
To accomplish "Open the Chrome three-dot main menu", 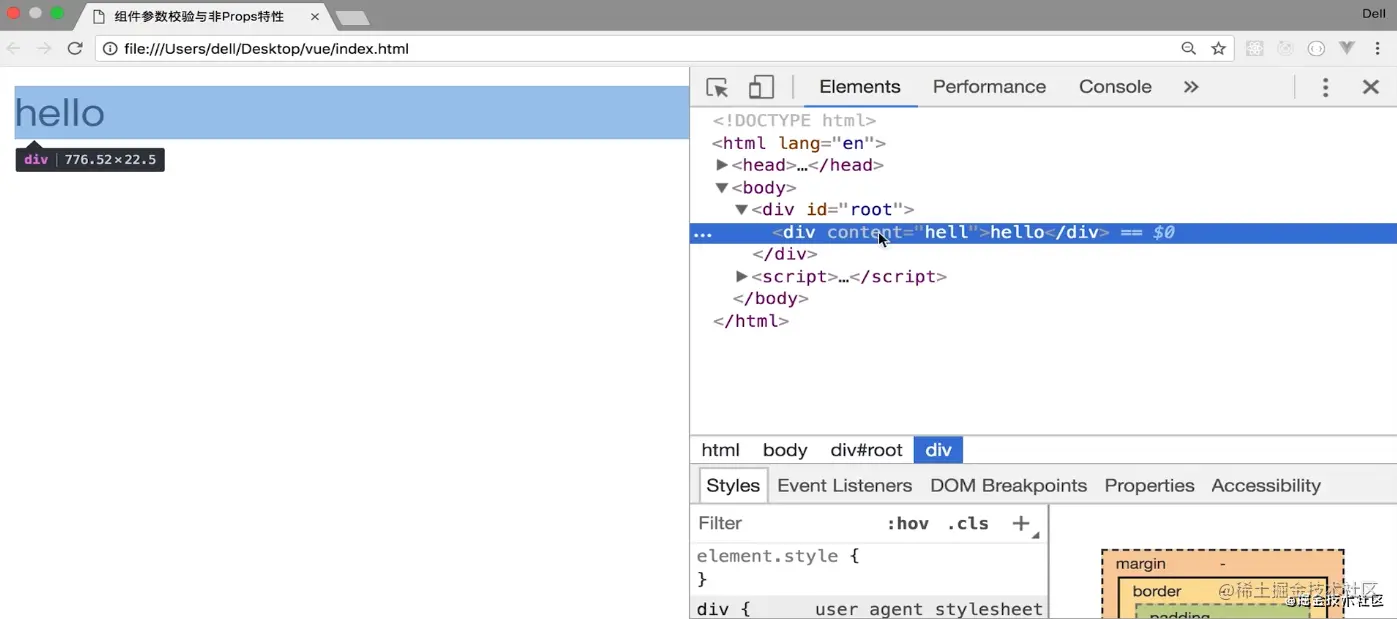I will [1377, 48].
